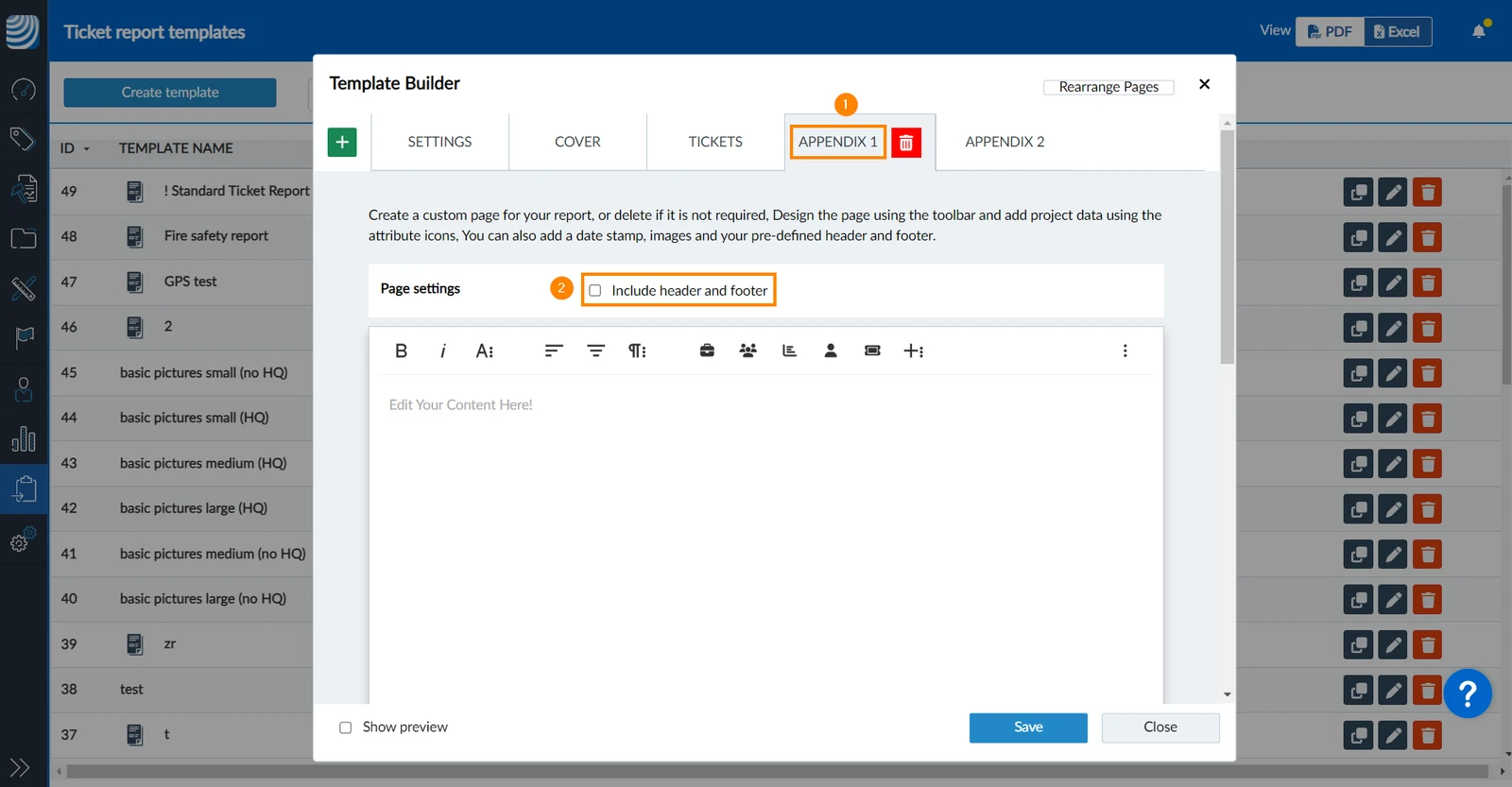Click the Rearrange Pages button
Screen dimensions: 1512x787
1108,87
